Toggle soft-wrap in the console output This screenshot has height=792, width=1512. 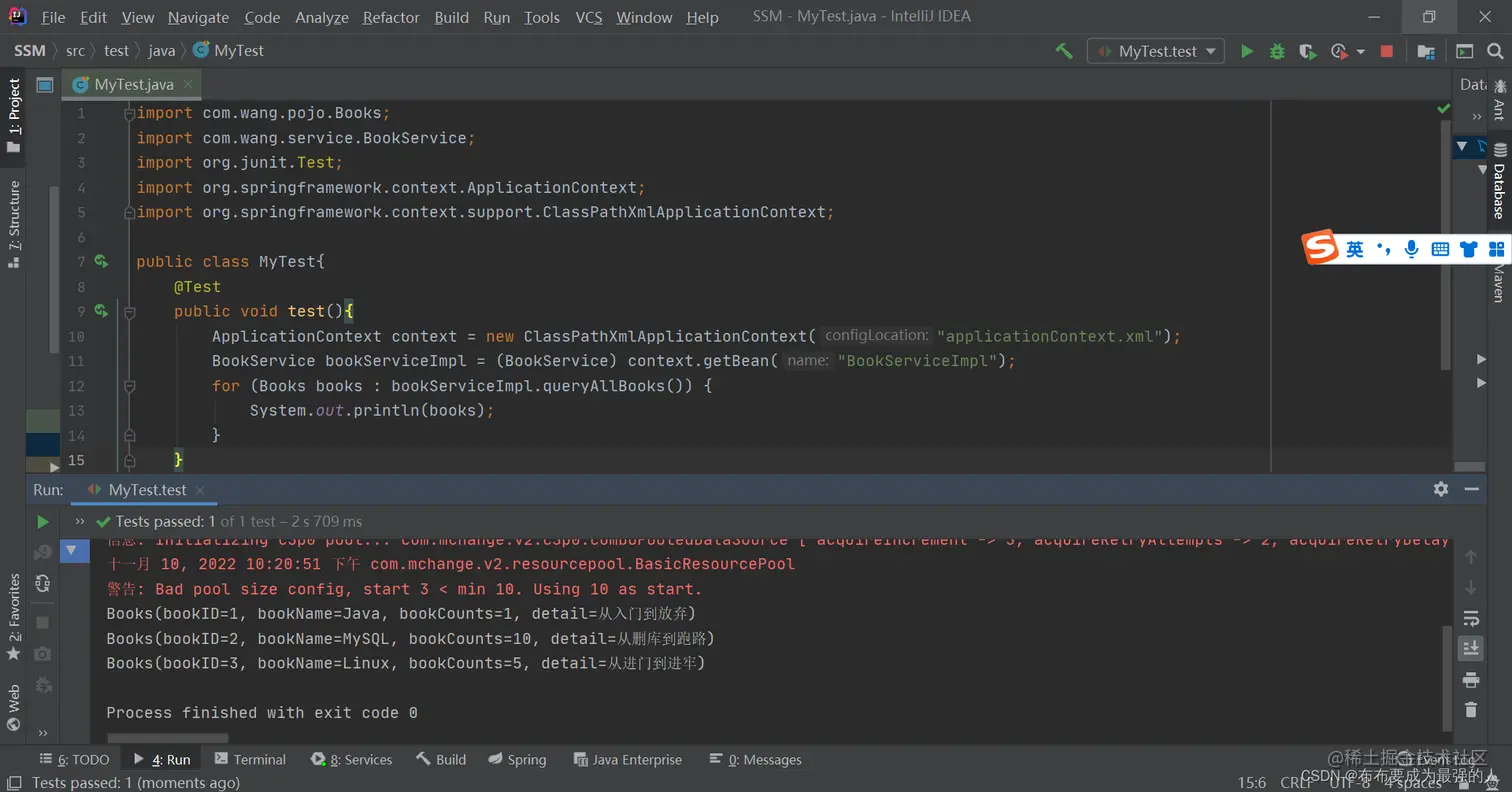tap(1471, 618)
